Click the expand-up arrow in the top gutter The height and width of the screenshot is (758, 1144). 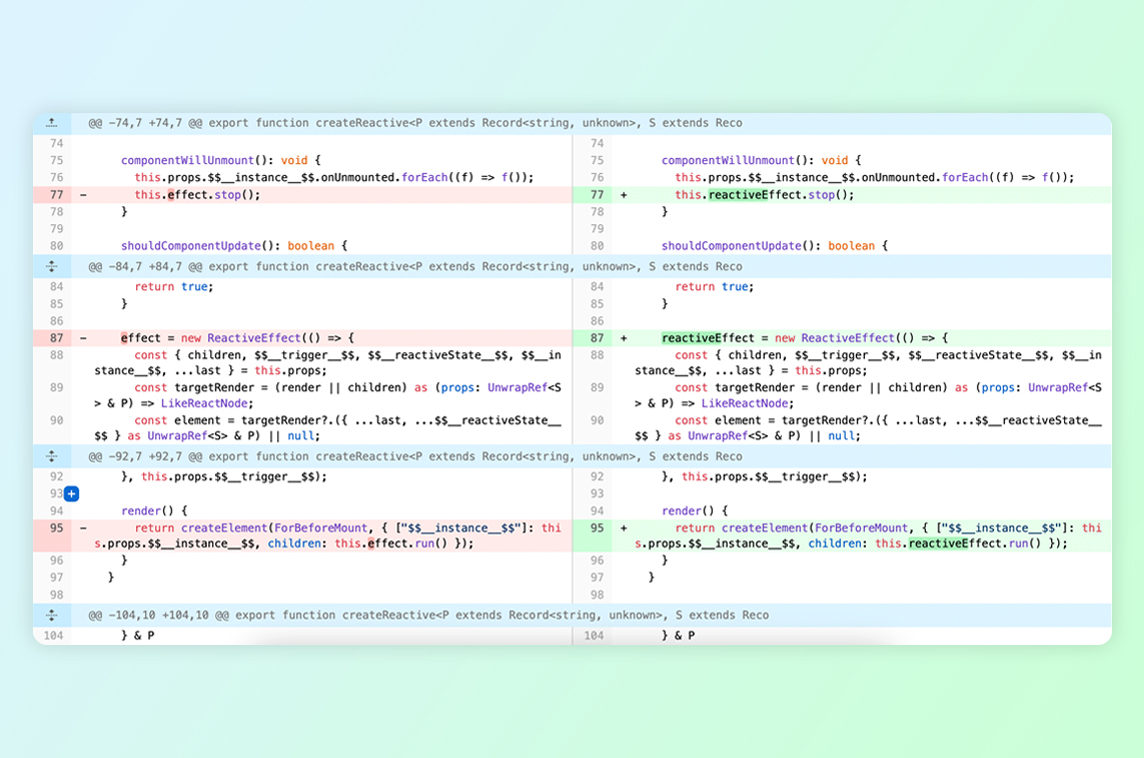[51, 122]
